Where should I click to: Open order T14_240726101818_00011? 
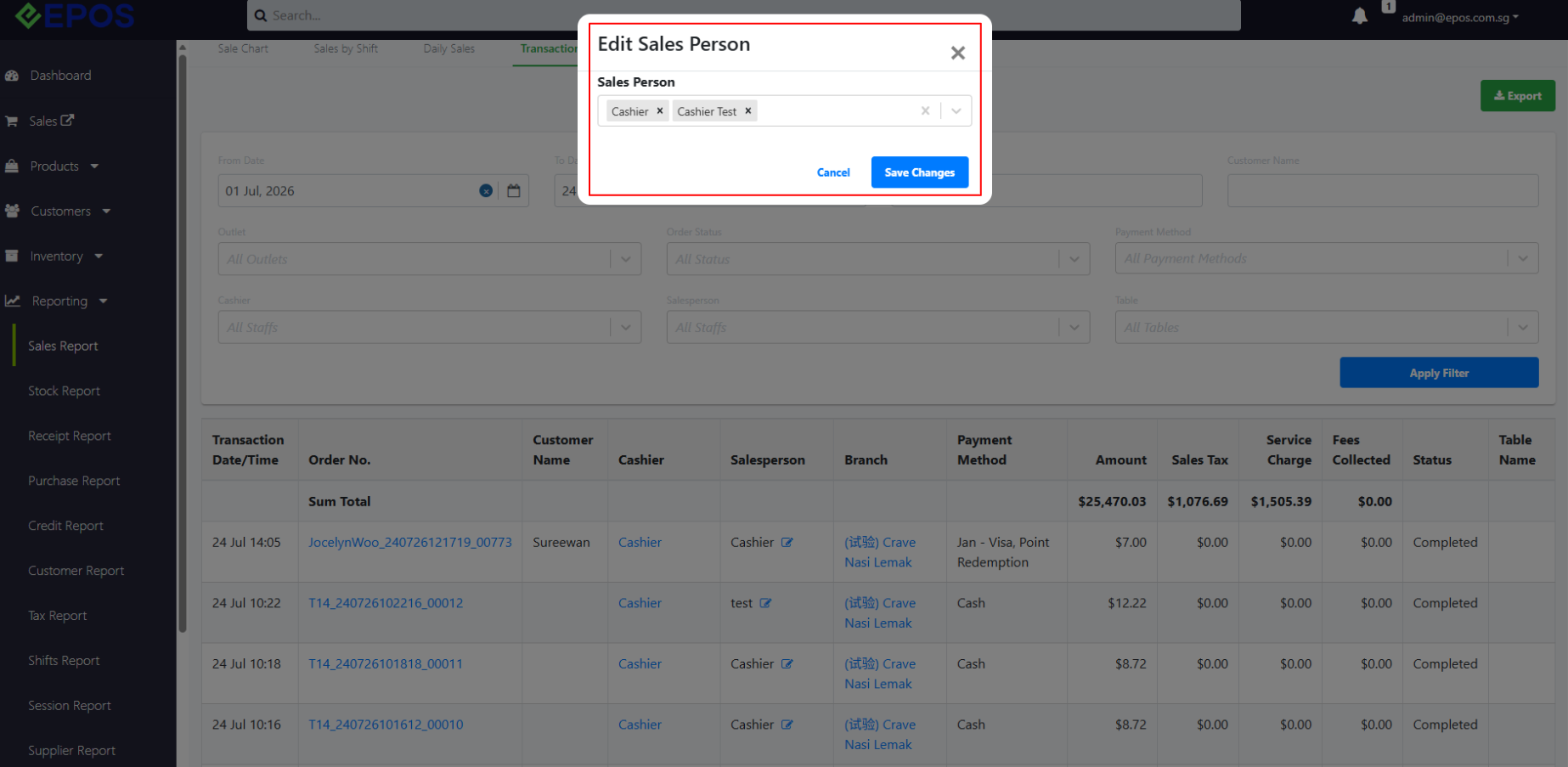tap(386, 663)
